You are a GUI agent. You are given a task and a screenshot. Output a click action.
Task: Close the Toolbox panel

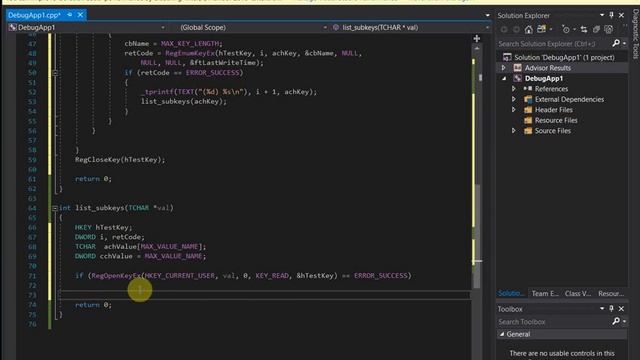[621, 309]
